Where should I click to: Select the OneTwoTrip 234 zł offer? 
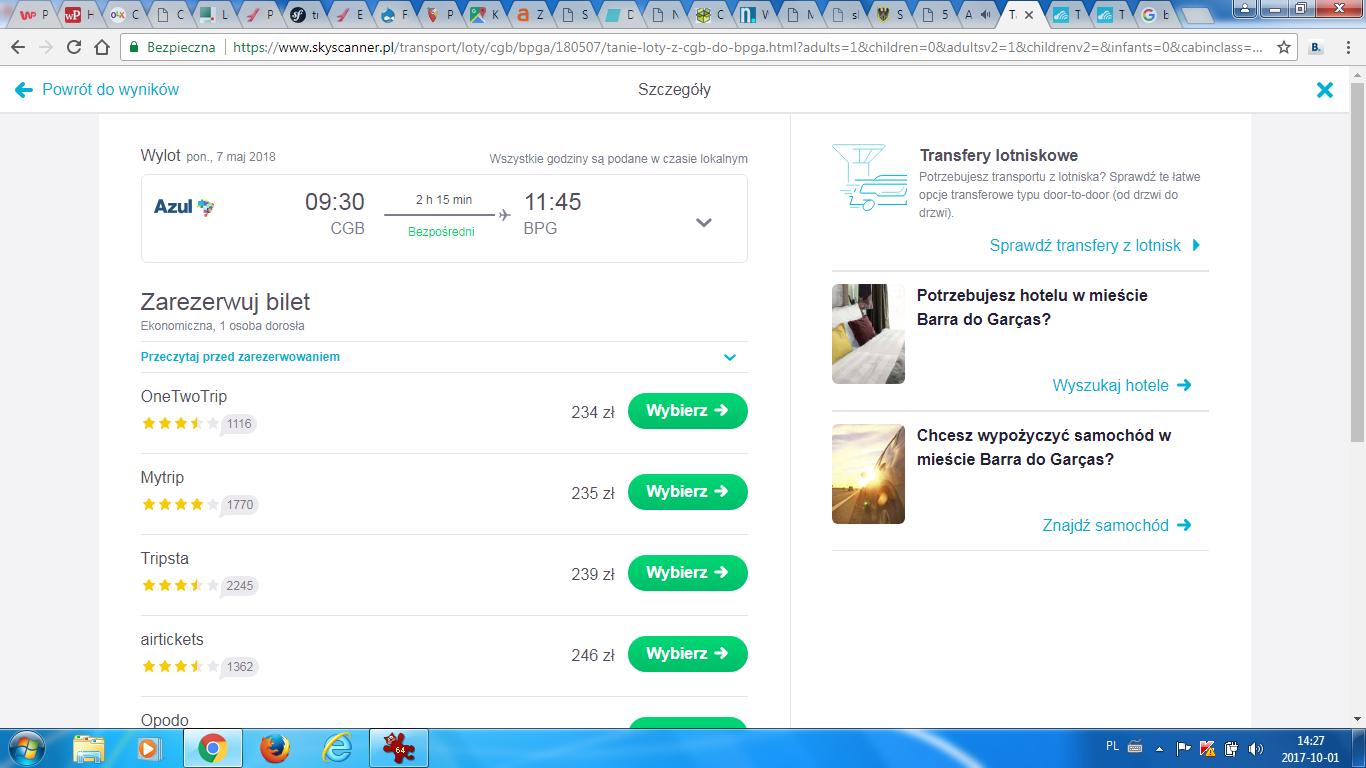(x=688, y=411)
